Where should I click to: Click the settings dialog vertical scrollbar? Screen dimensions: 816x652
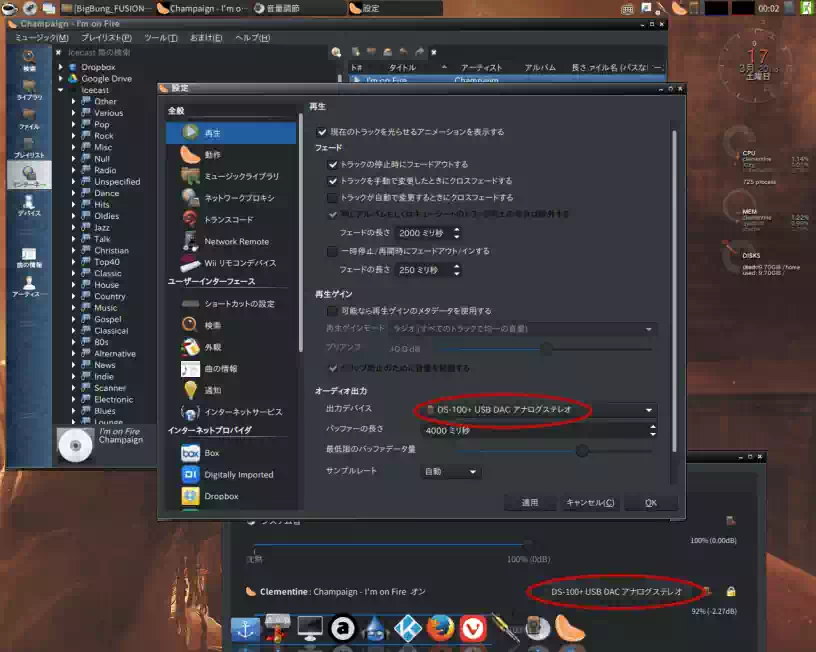click(674, 291)
